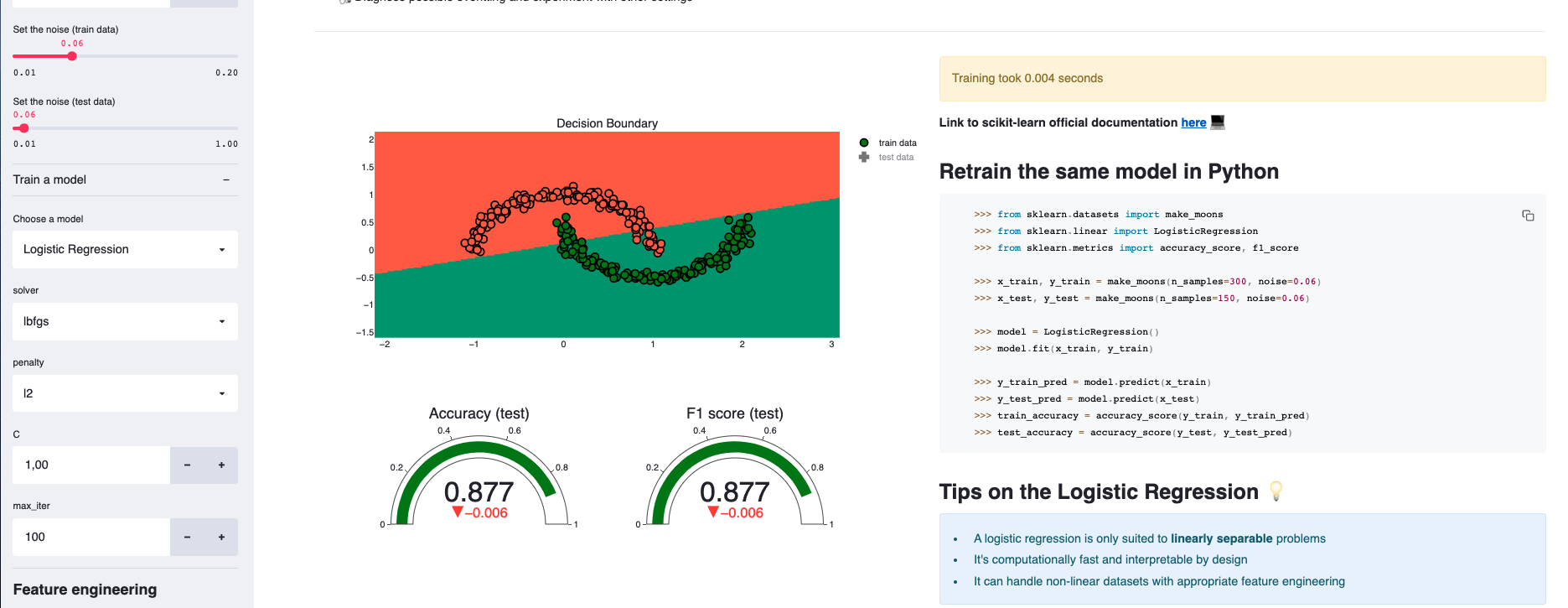Decrease C value with minus button
This screenshot has width=1568, height=608.
pos(187,465)
